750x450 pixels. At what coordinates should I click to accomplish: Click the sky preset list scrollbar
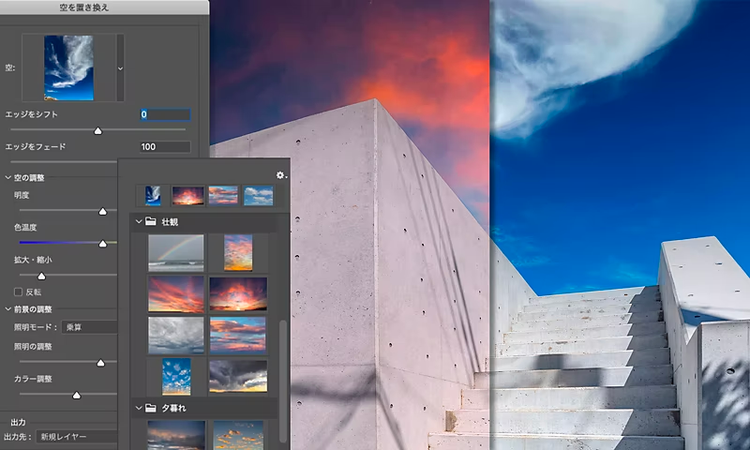pos(283,381)
